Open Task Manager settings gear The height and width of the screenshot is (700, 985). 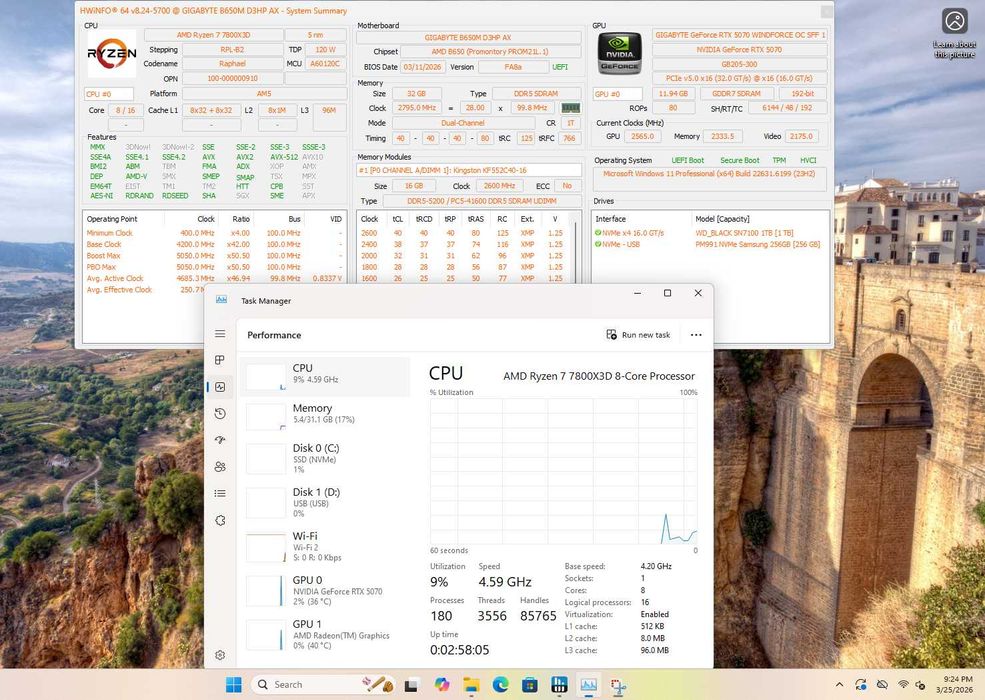tap(220, 655)
